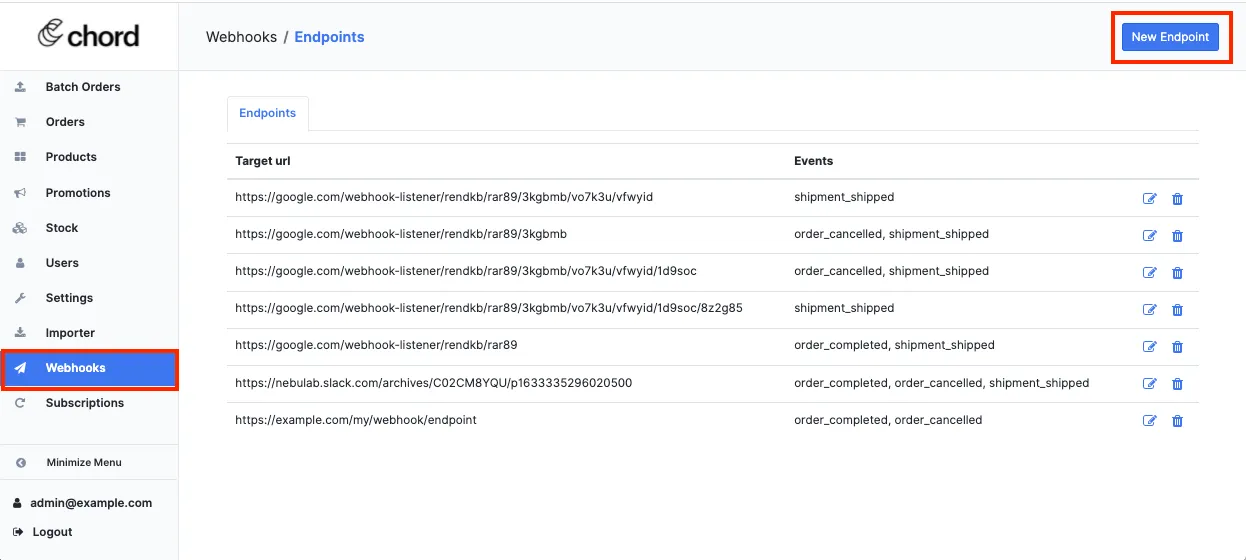Edit the example.com webhook endpoint
The image size is (1246, 560).
(1149, 421)
